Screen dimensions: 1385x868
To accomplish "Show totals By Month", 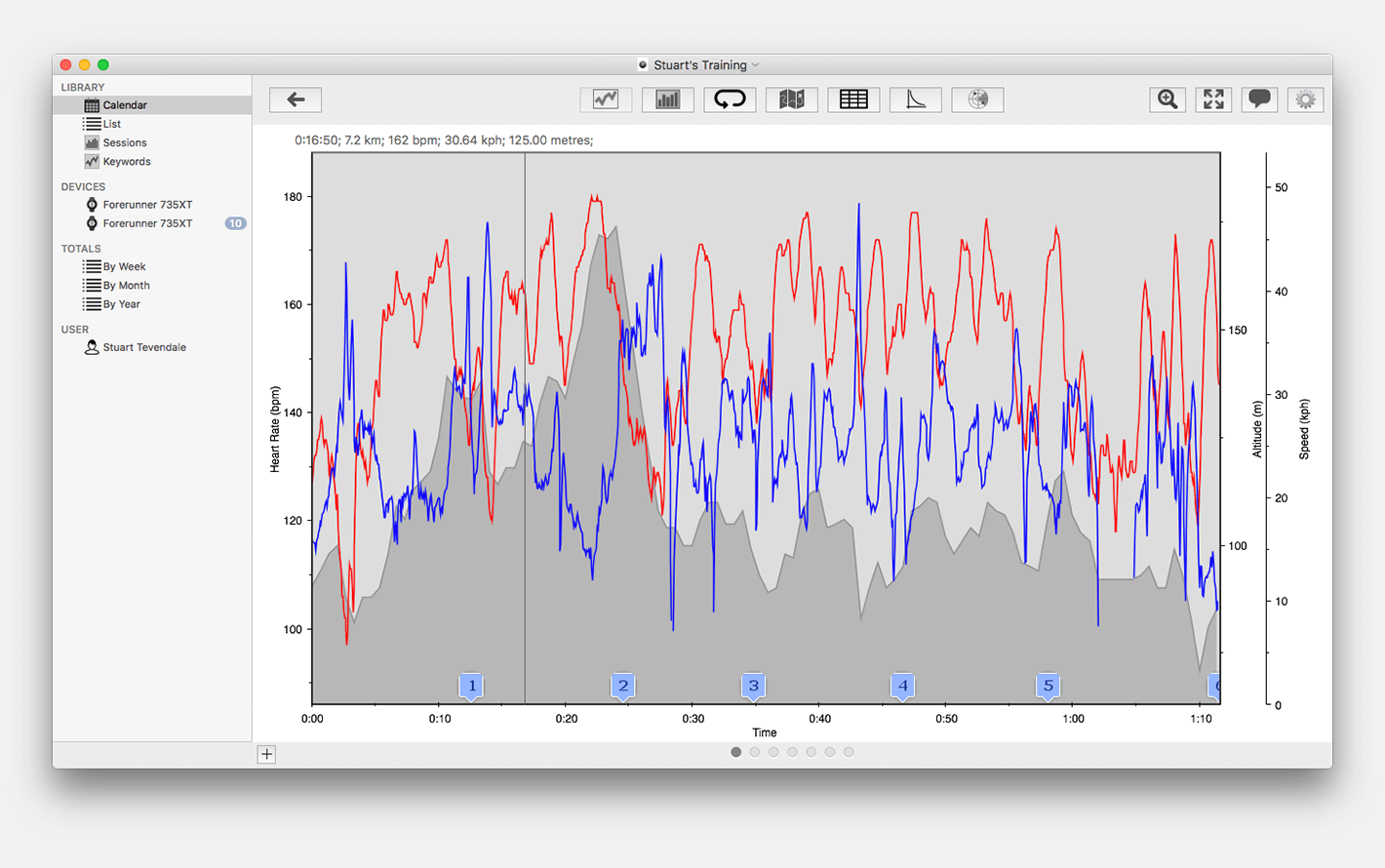I will coord(152,286).
